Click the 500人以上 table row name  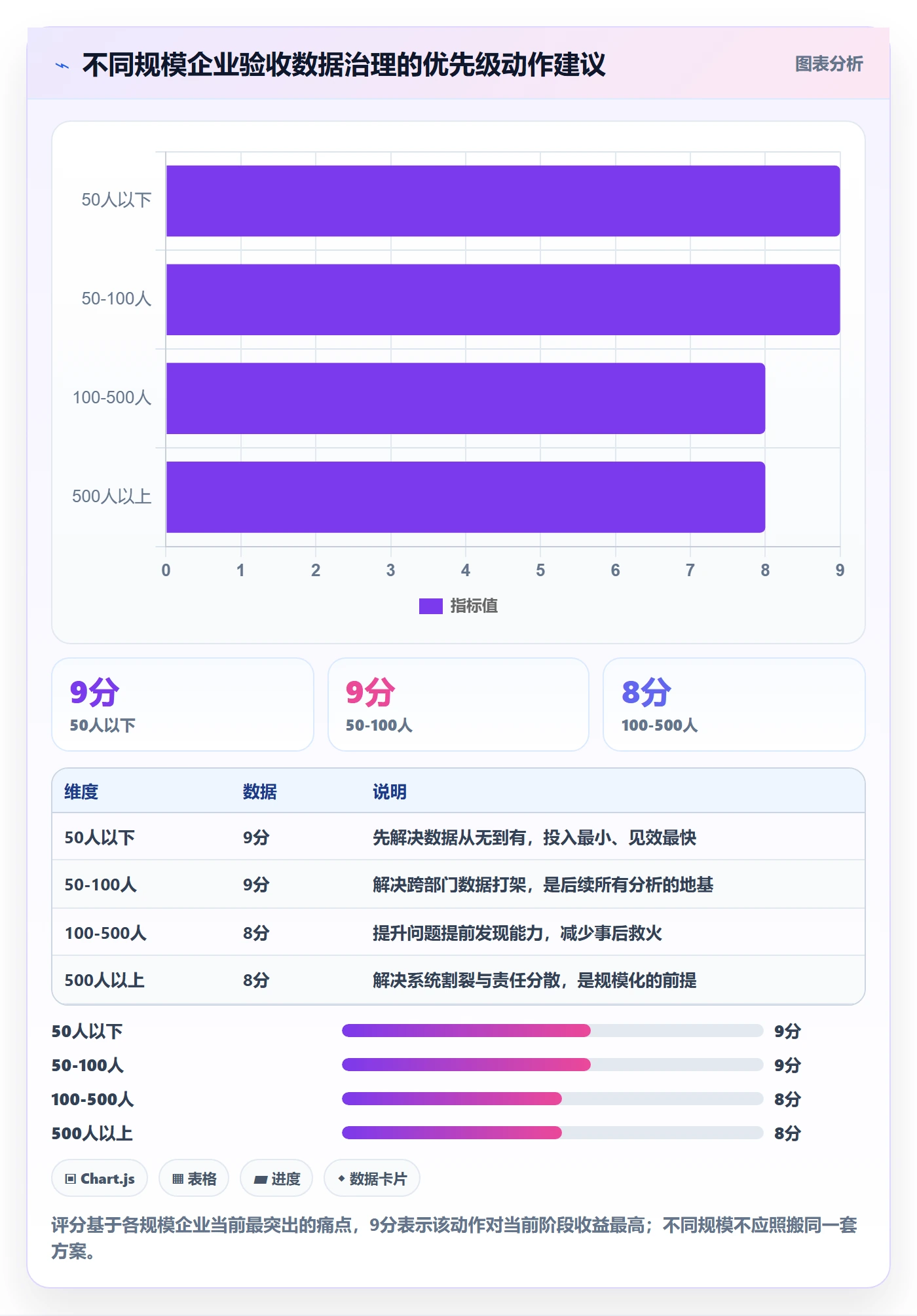tap(104, 980)
